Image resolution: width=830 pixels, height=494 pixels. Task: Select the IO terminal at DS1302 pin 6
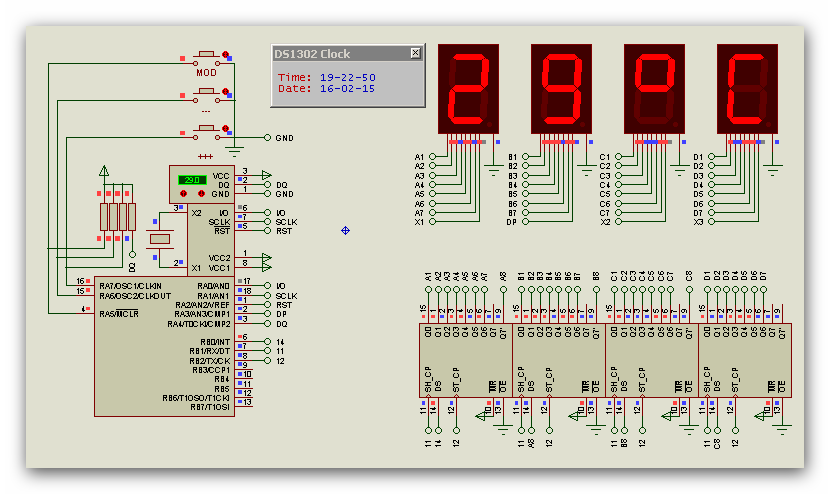click(268, 213)
